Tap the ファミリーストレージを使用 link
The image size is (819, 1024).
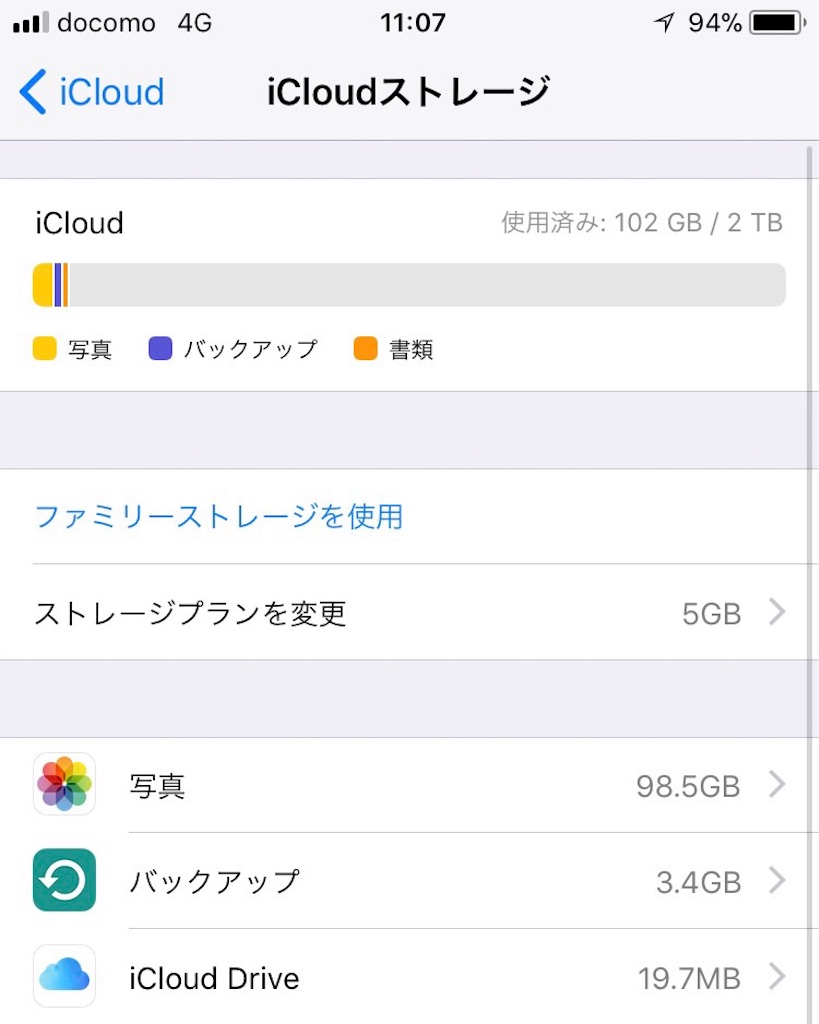pyautogui.click(x=218, y=517)
